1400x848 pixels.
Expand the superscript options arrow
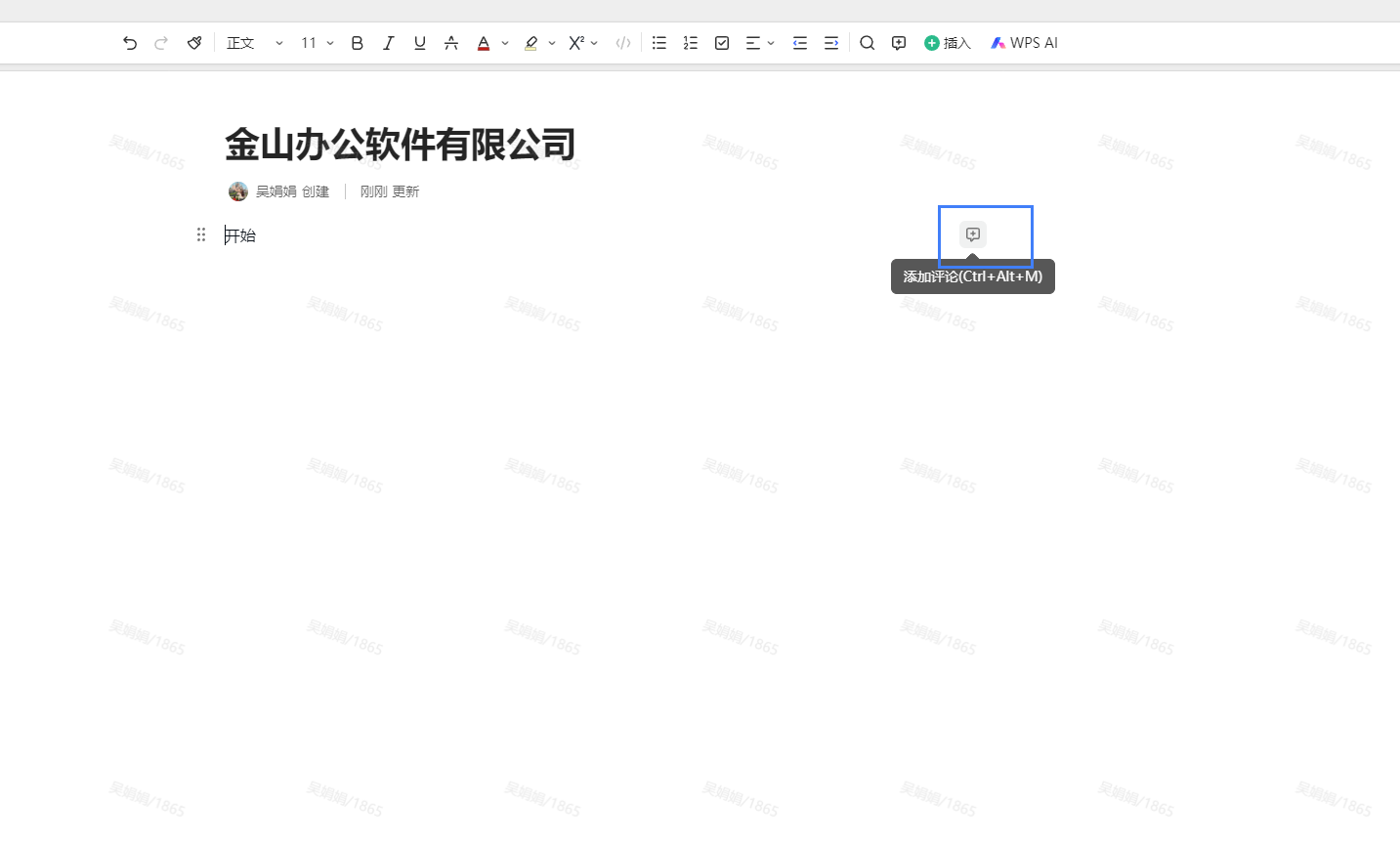click(594, 43)
